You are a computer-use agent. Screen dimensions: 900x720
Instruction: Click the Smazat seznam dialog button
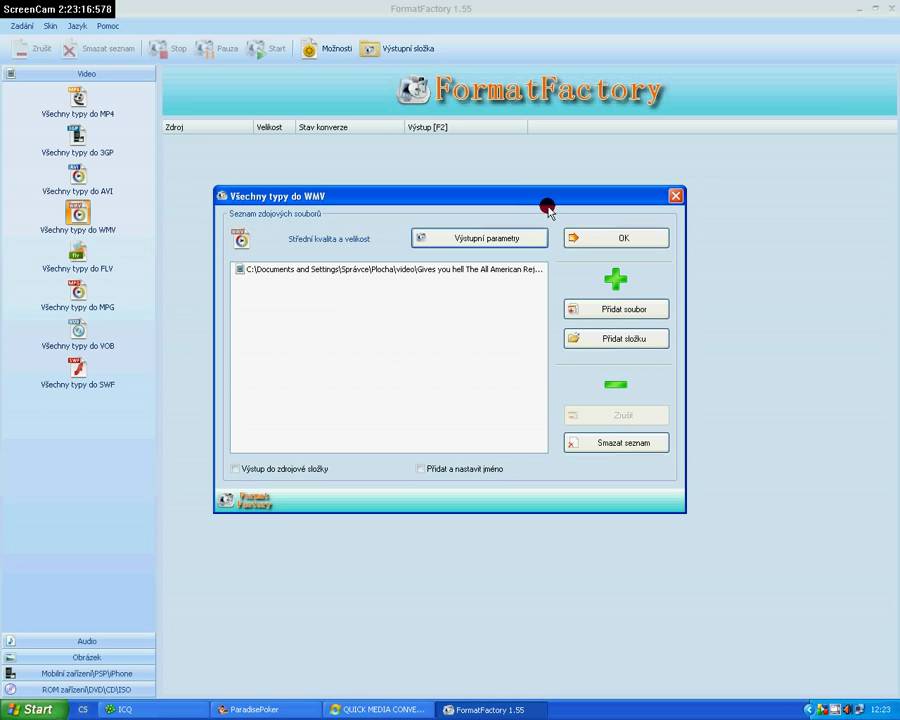(616, 443)
